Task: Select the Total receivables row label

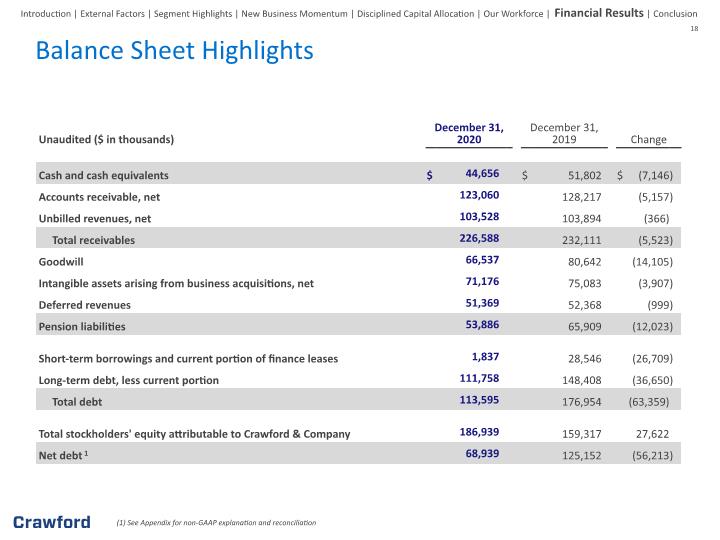Action: point(94,240)
